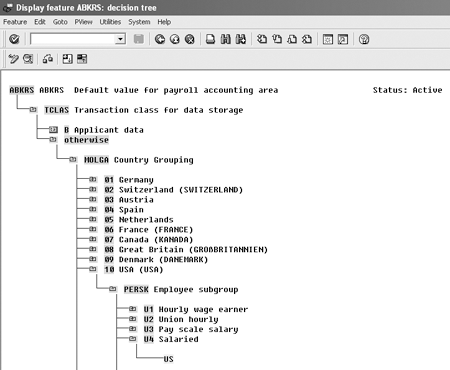The image size is (450, 370).
Task: Open the Utilities menu
Action: coord(110,22)
